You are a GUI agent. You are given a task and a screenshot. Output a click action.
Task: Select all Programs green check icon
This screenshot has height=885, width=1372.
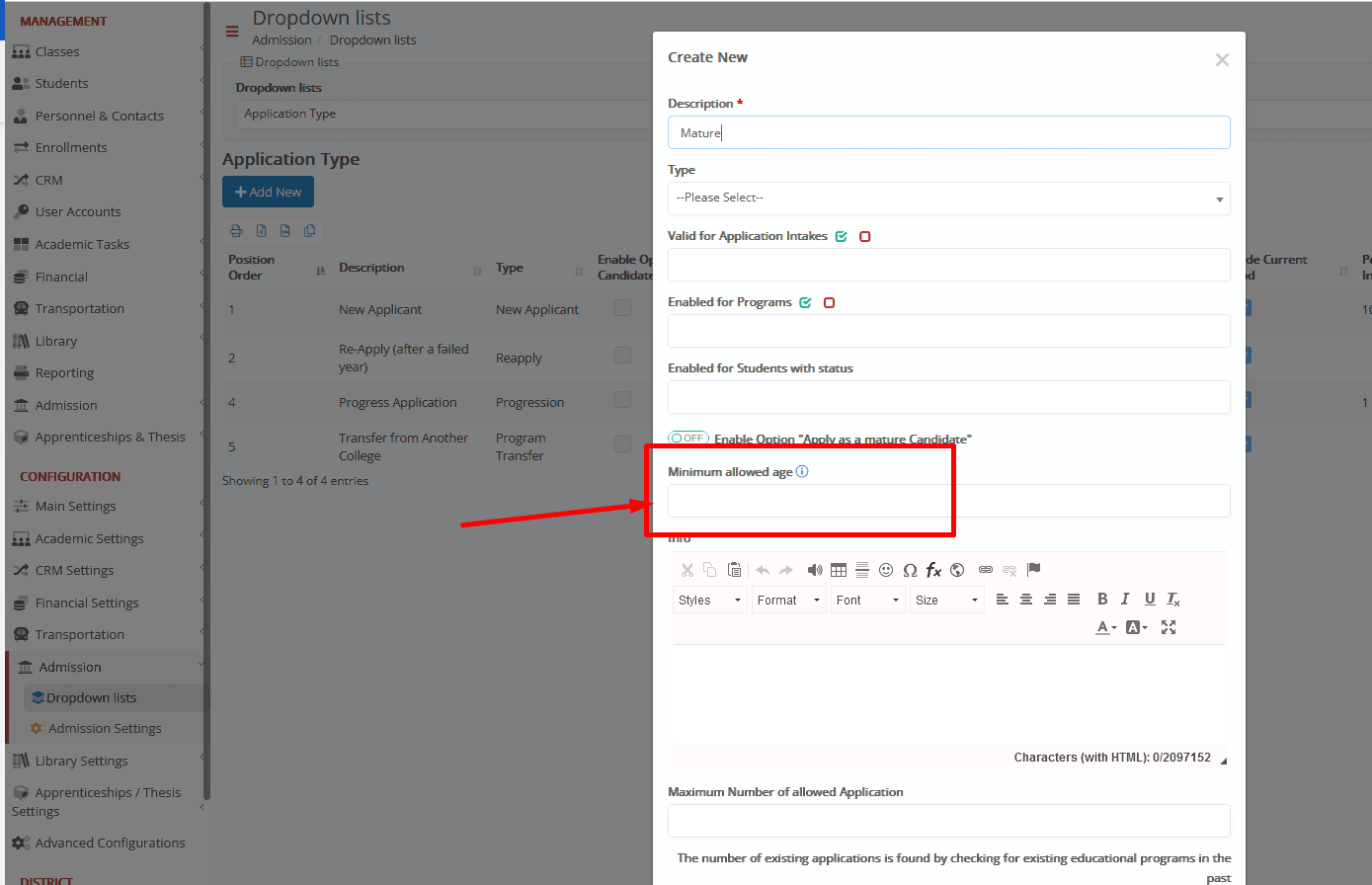[805, 303]
